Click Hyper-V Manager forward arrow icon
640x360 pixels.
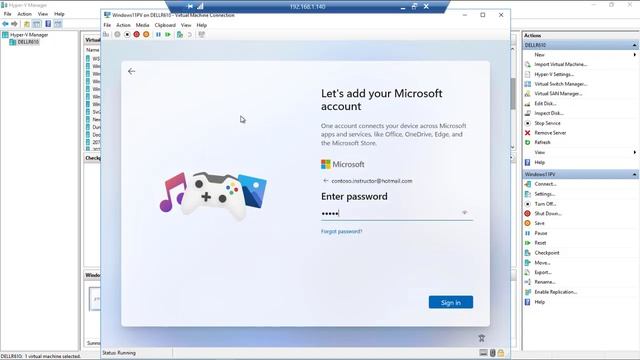pyautogui.click(x=14, y=24)
